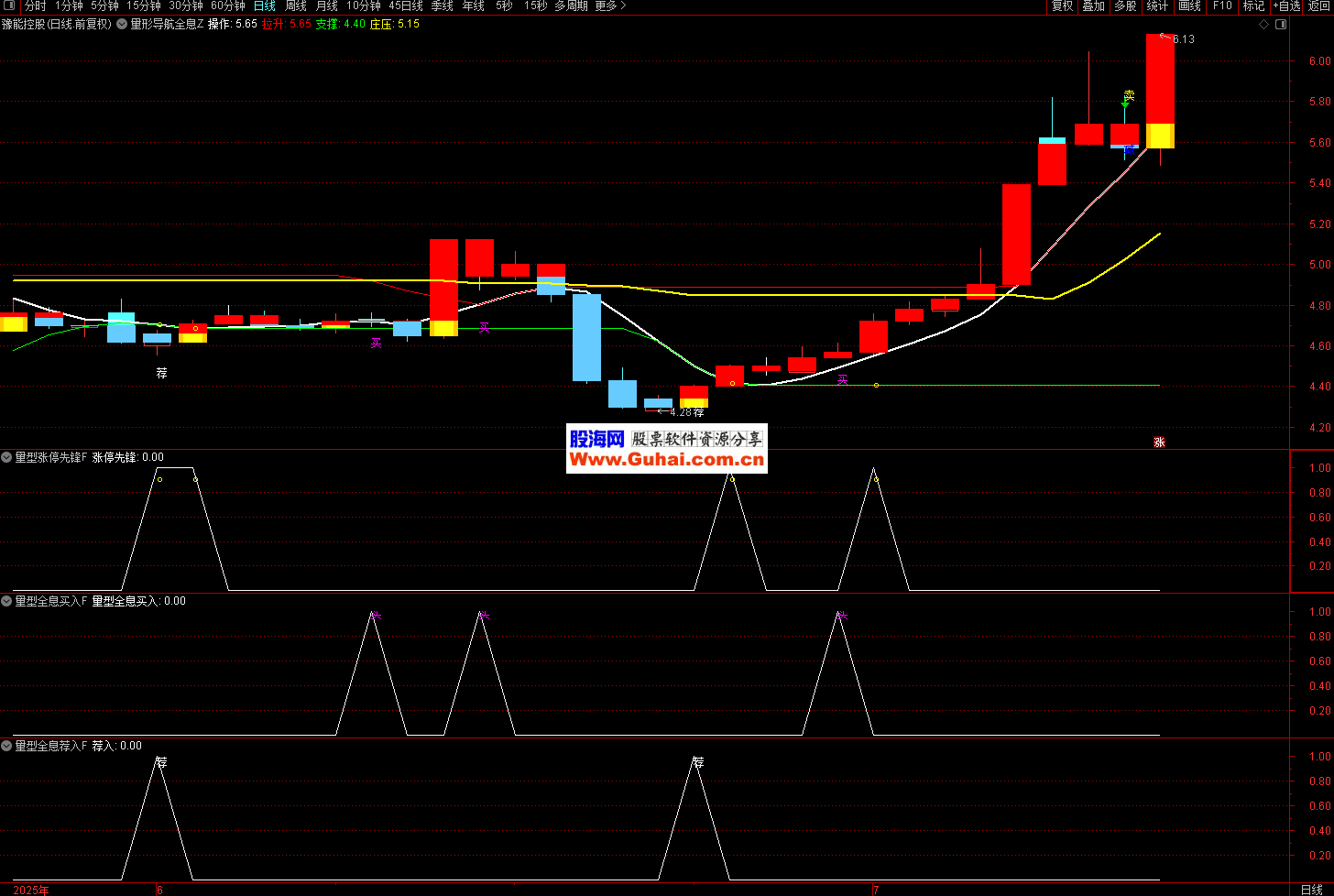Screen dimensions: 1334x896
Task: Select the 日线 daily period tab
Action: click(265, 6)
